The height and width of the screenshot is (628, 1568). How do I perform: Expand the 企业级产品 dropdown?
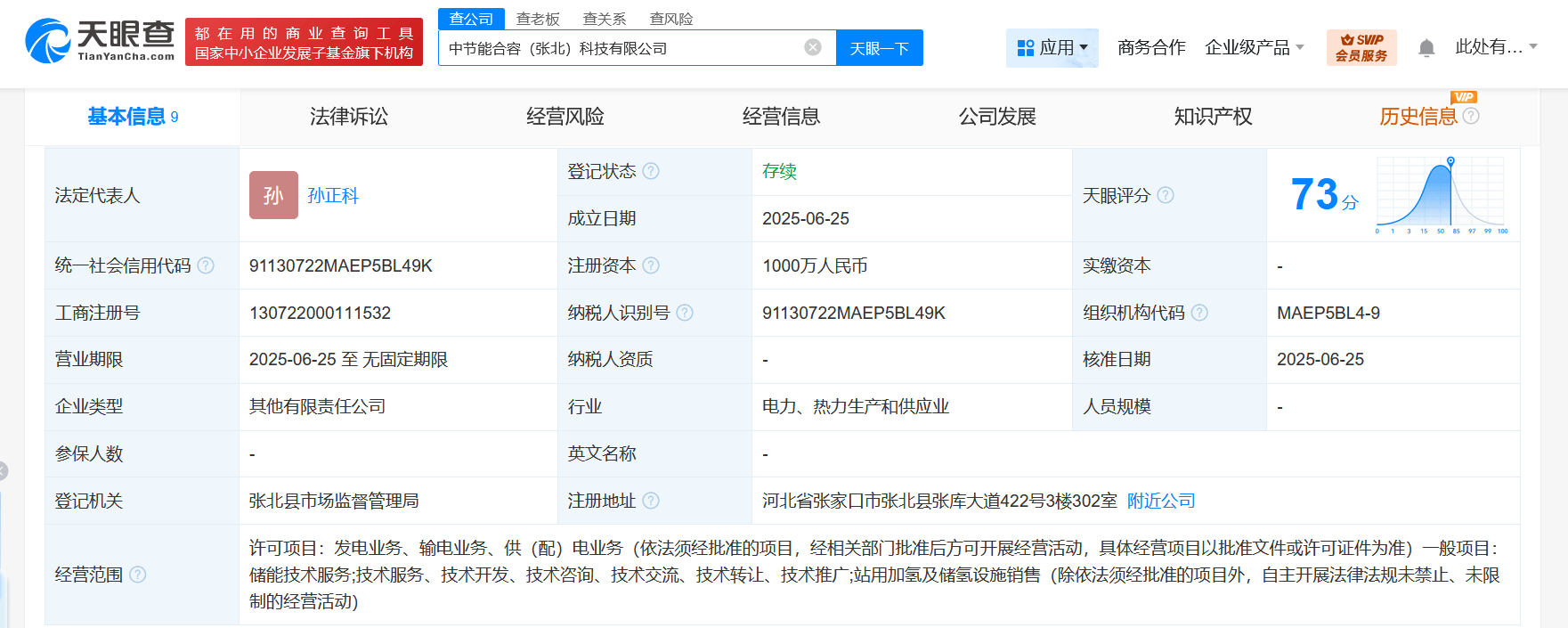[1255, 47]
